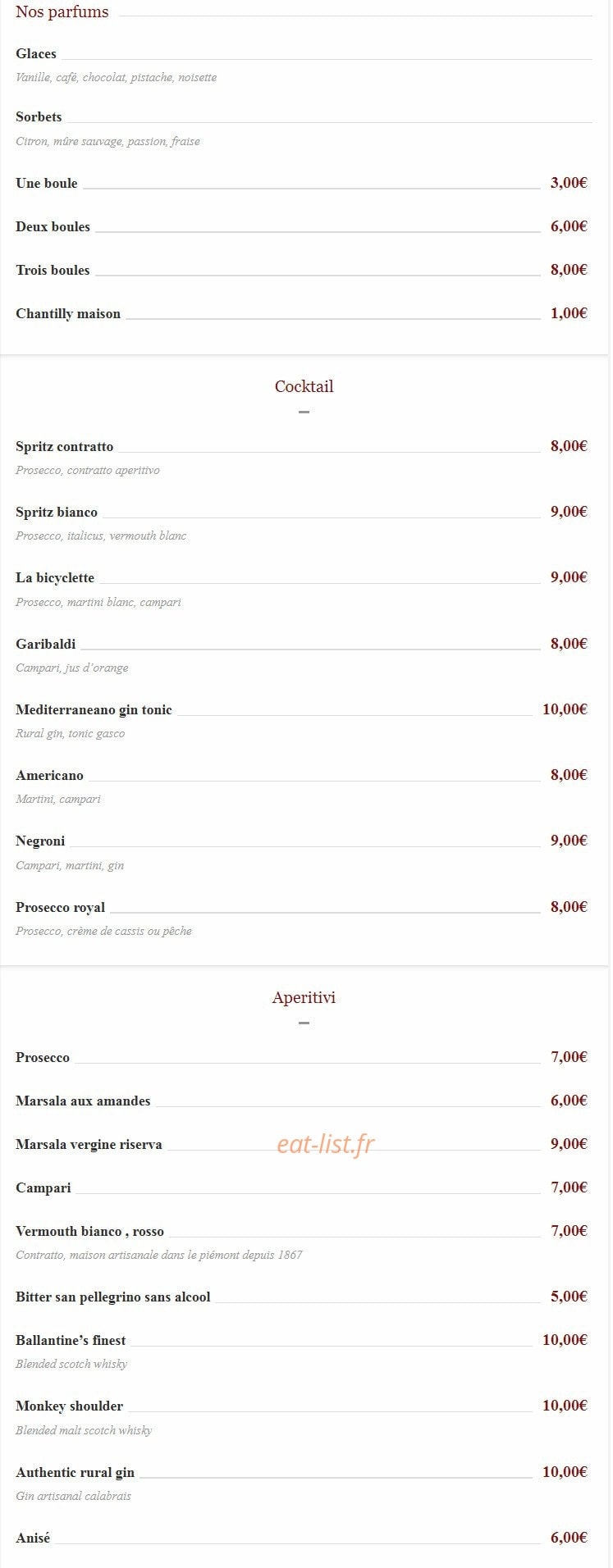Click the Americano cocktail name

click(x=49, y=776)
